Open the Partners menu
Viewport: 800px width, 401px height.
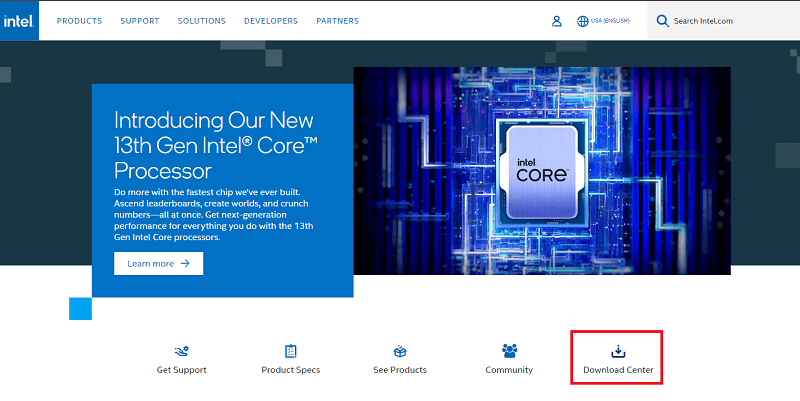337,21
